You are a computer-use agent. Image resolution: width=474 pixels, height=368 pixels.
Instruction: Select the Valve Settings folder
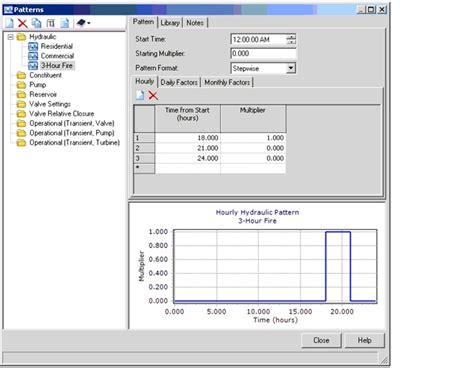50,104
